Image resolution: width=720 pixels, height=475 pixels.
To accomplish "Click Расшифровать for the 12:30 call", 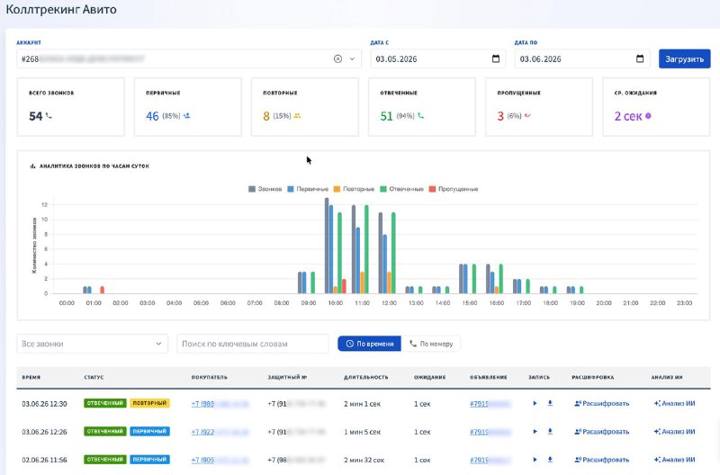I will click(602, 403).
